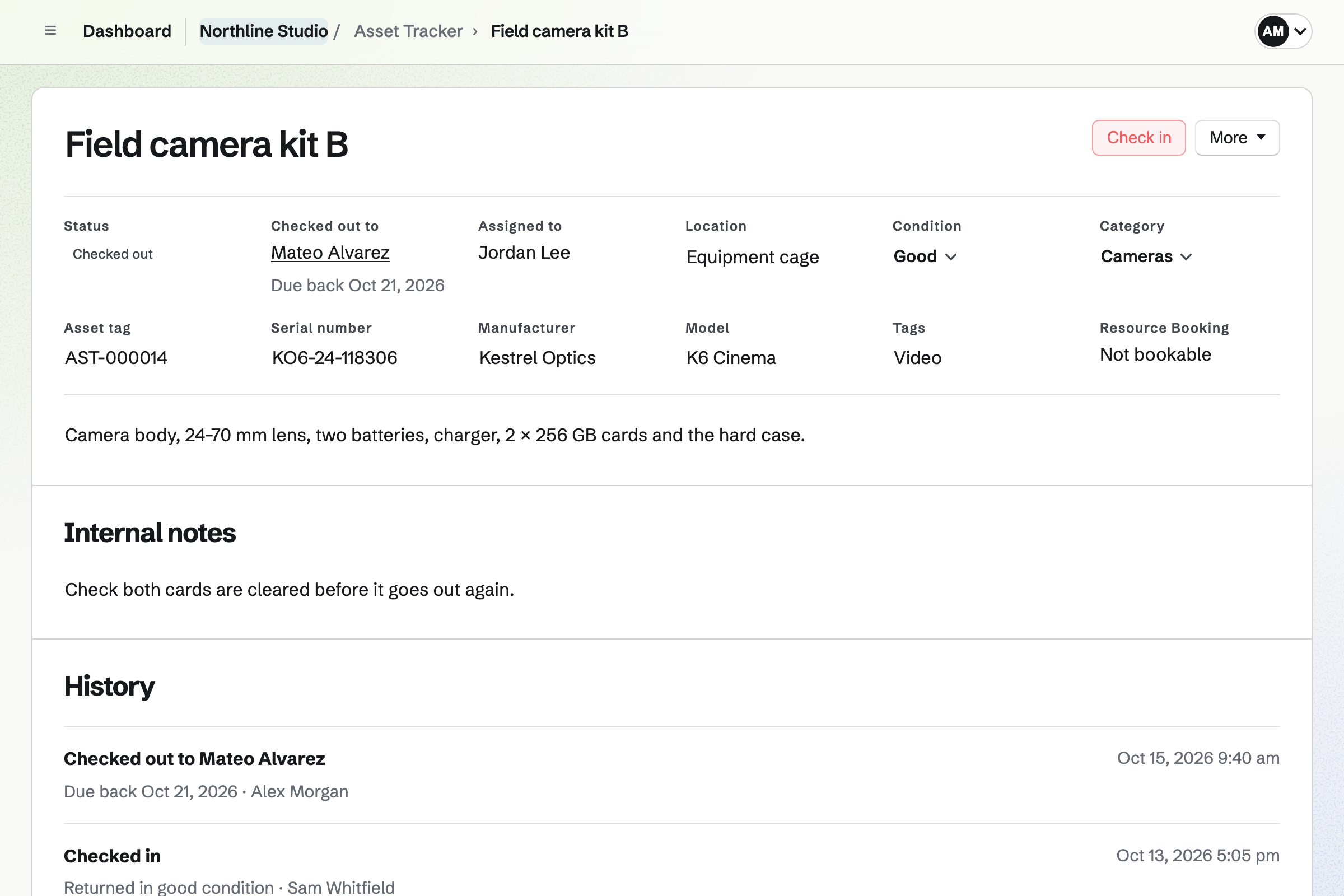1344x896 pixels.
Task: Click the Video tag
Action: [917, 358]
